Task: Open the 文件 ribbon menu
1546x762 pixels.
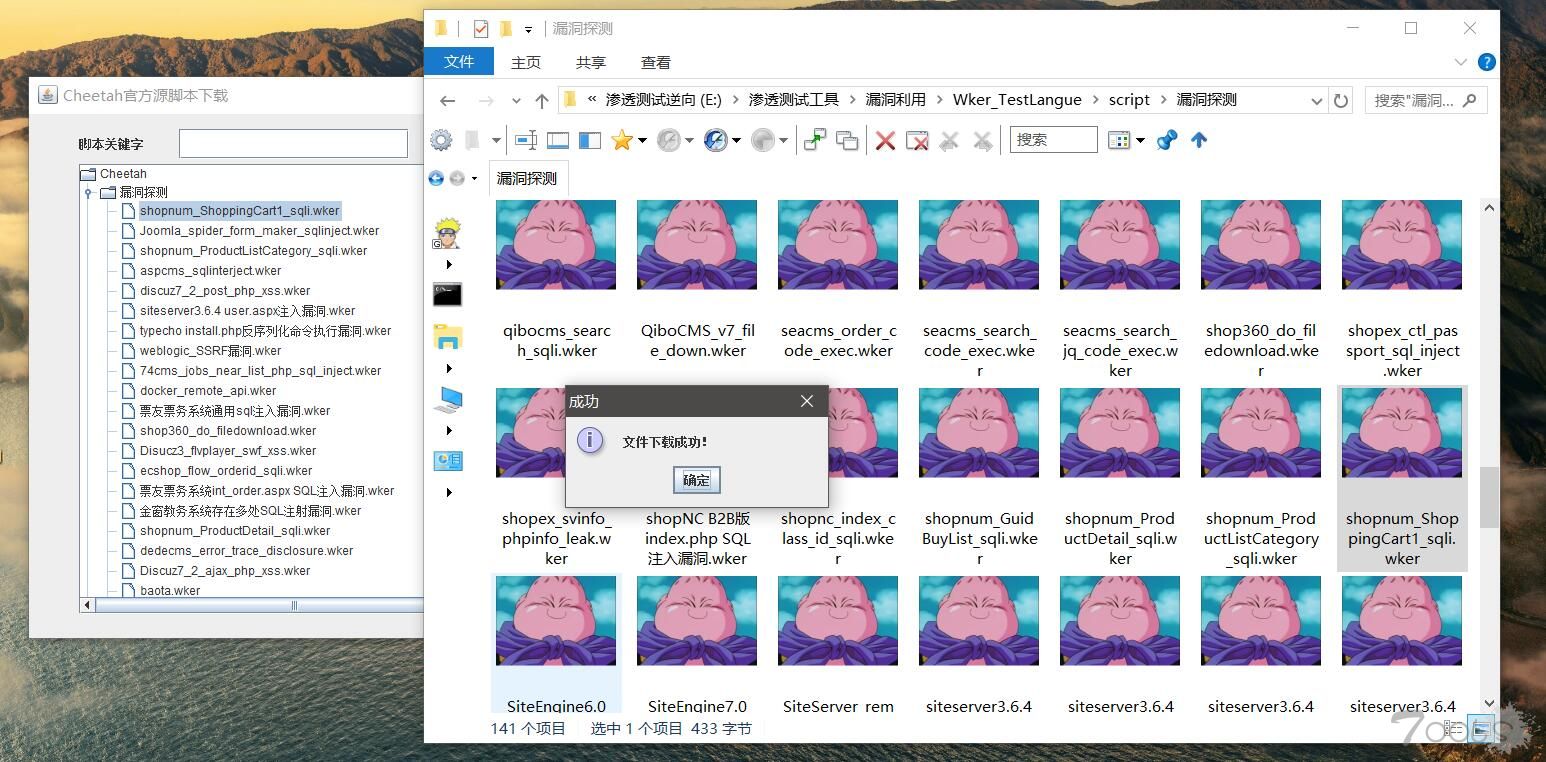Action: 459,61
